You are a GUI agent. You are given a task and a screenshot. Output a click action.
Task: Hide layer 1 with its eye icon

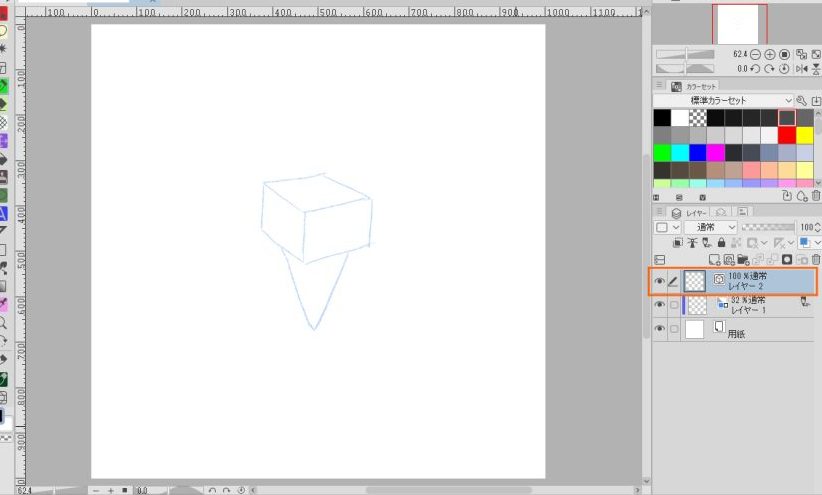point(659,305)
